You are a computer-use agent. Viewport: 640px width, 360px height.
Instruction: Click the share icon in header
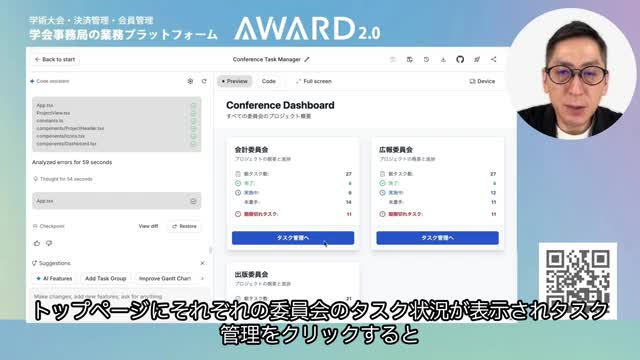(x=493, y=60)
